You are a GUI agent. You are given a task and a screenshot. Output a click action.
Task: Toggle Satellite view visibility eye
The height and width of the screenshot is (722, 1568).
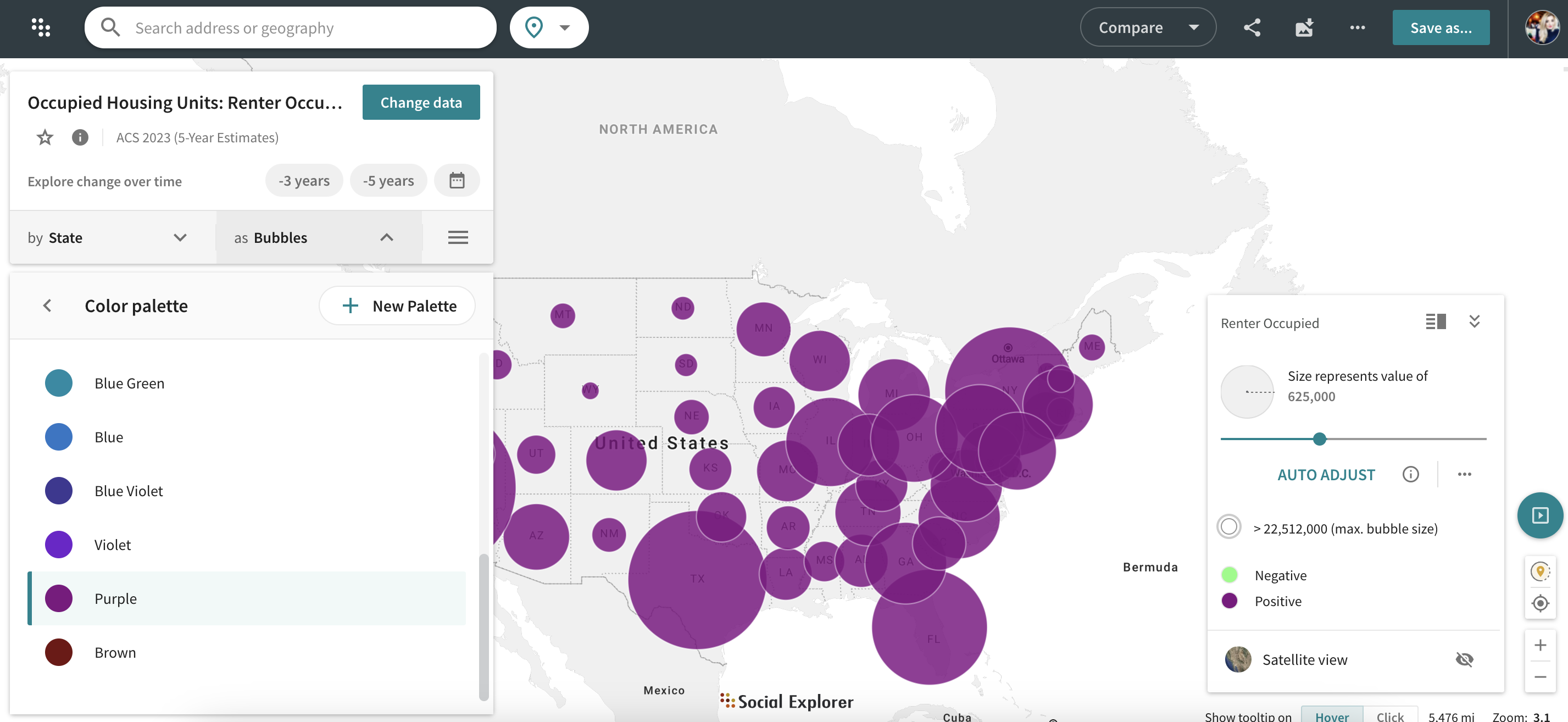(x=1464, y=659)
